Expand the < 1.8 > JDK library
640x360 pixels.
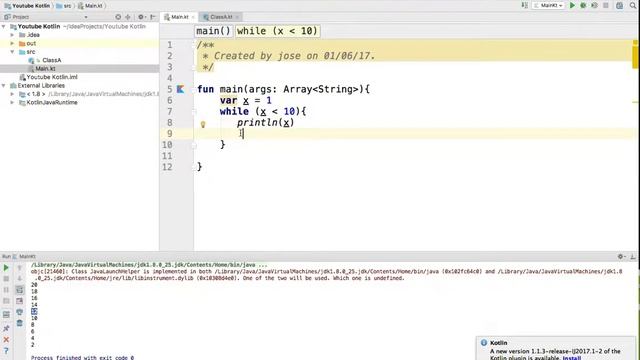click(x=12, y=94)
